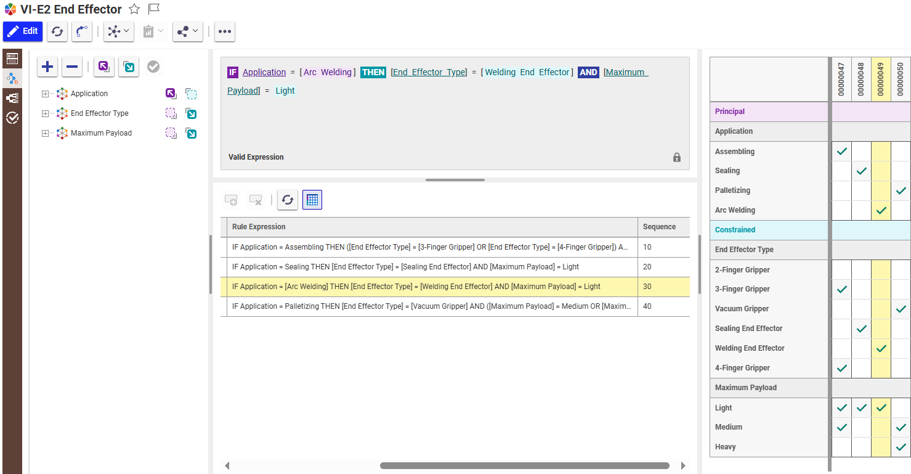This screenshot has width=911, height=474.
Task: Mark VI-E2 End Effector as favorite star
Action: coord(134,9)
